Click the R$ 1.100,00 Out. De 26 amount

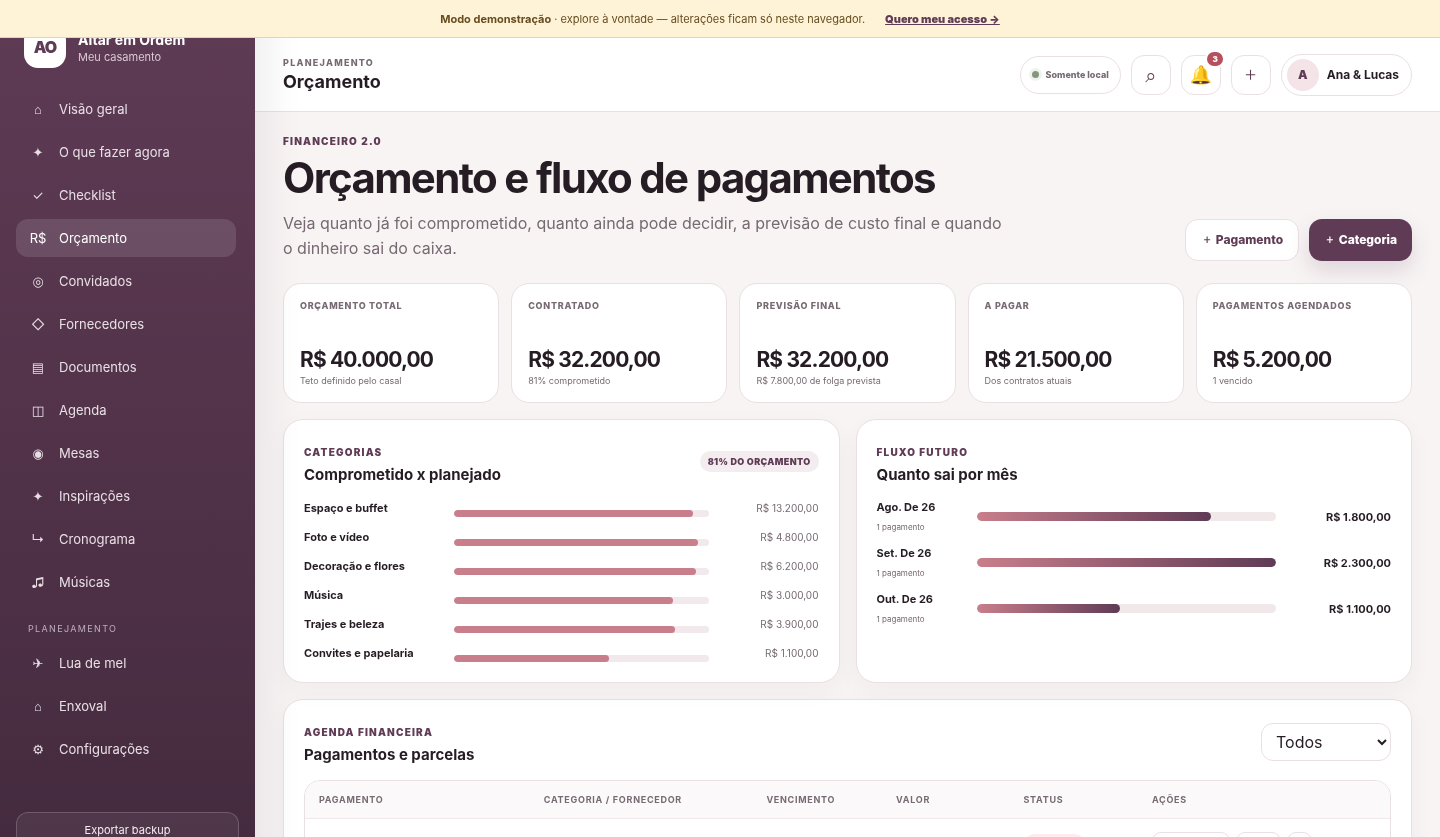(1359, 609)
